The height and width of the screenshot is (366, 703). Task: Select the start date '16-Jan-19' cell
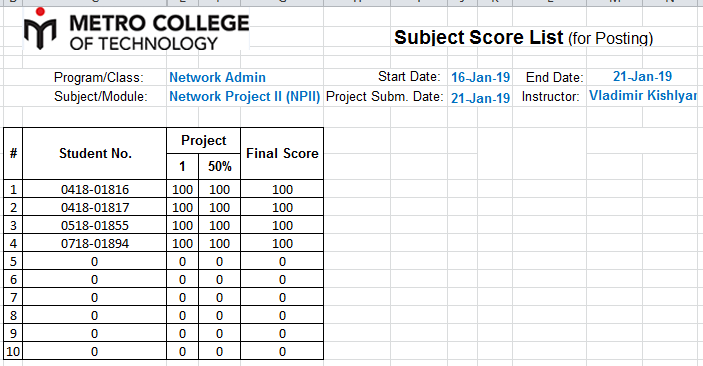point(480,78)
